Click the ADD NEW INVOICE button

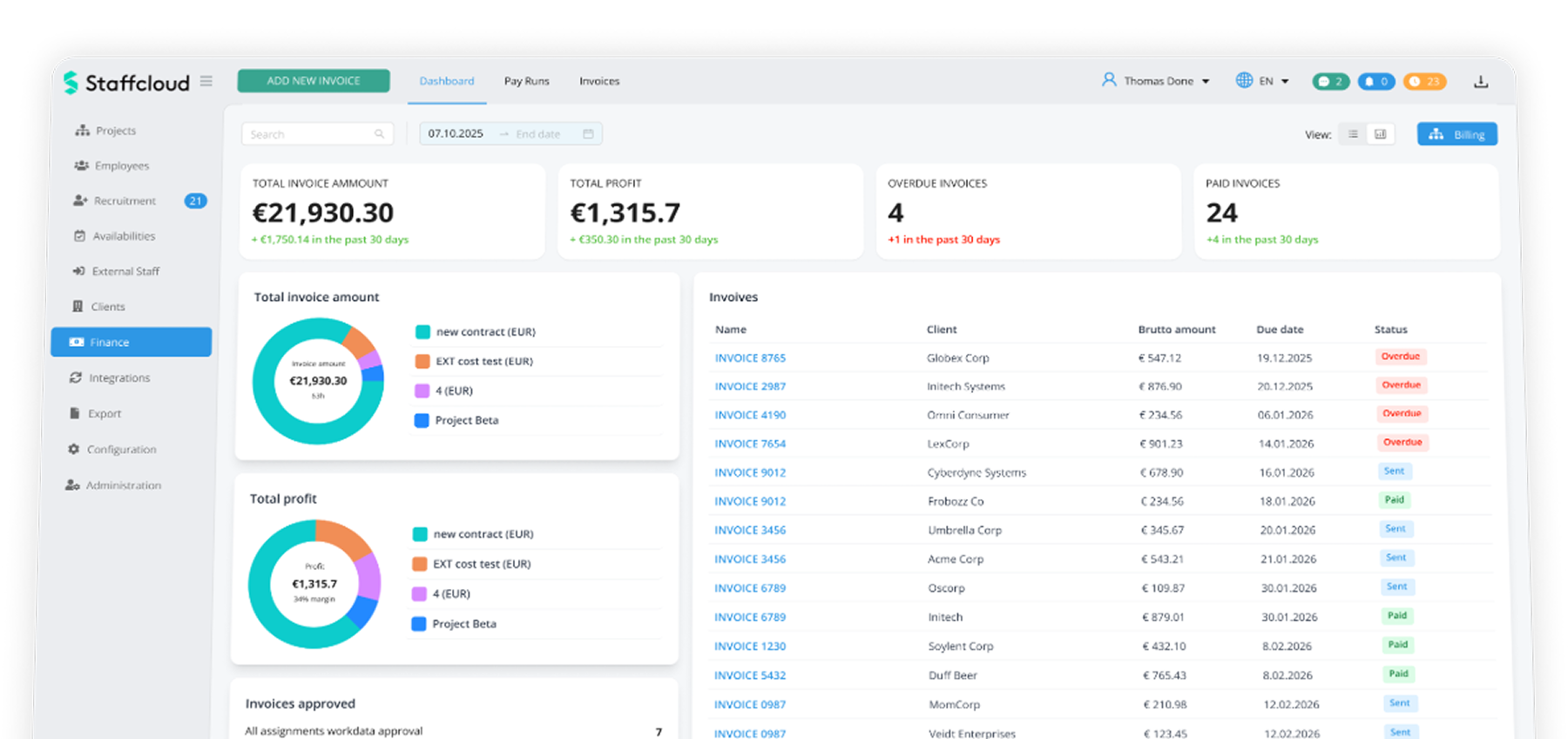[314, 81]
